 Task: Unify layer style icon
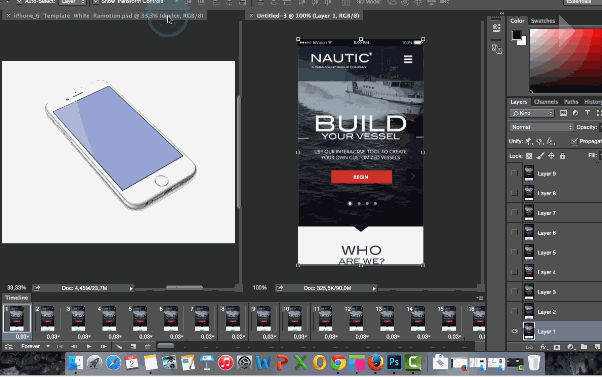point(550,141)
